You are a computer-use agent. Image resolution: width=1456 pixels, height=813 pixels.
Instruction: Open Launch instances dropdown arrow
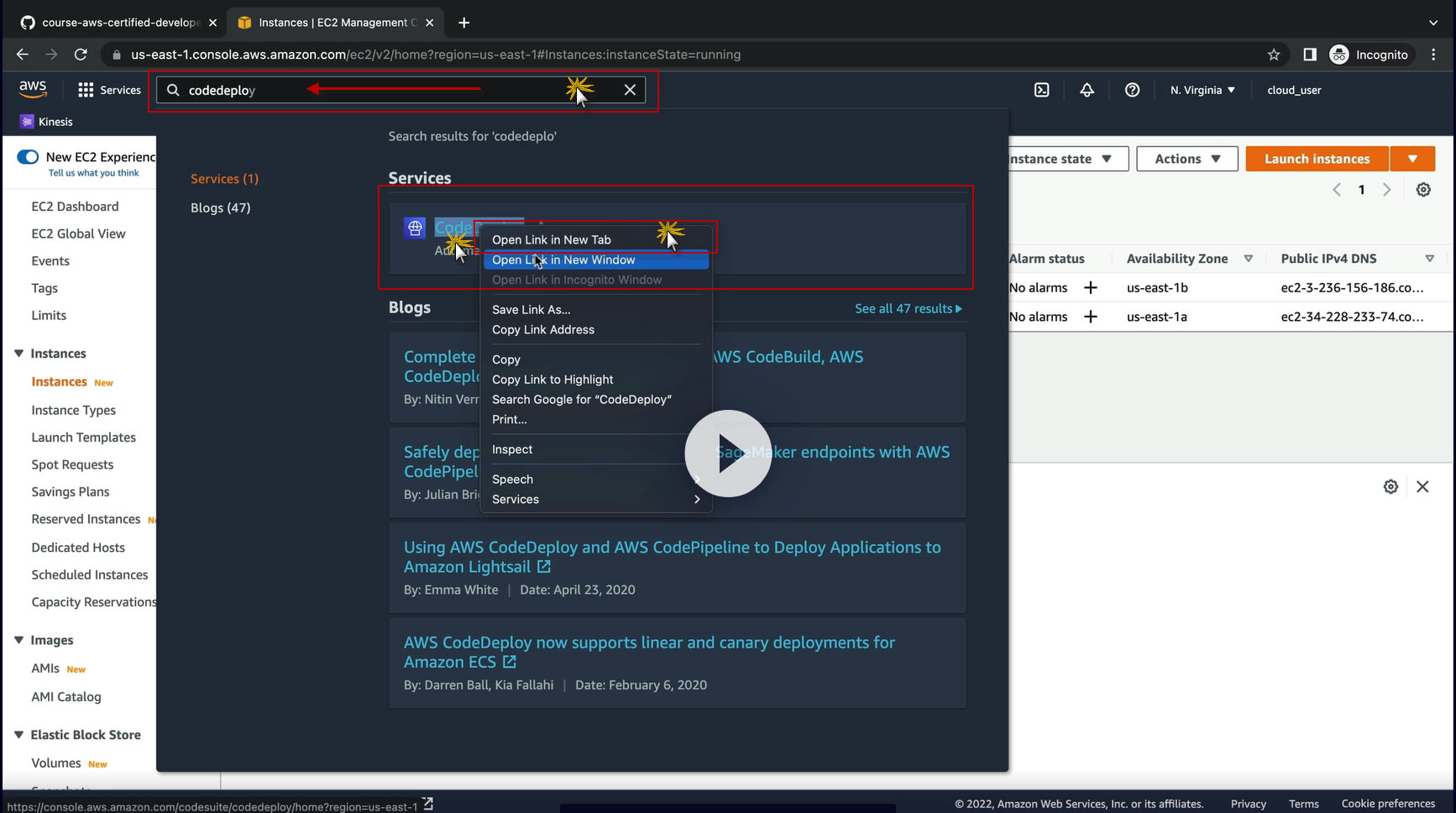[1412, 159]
